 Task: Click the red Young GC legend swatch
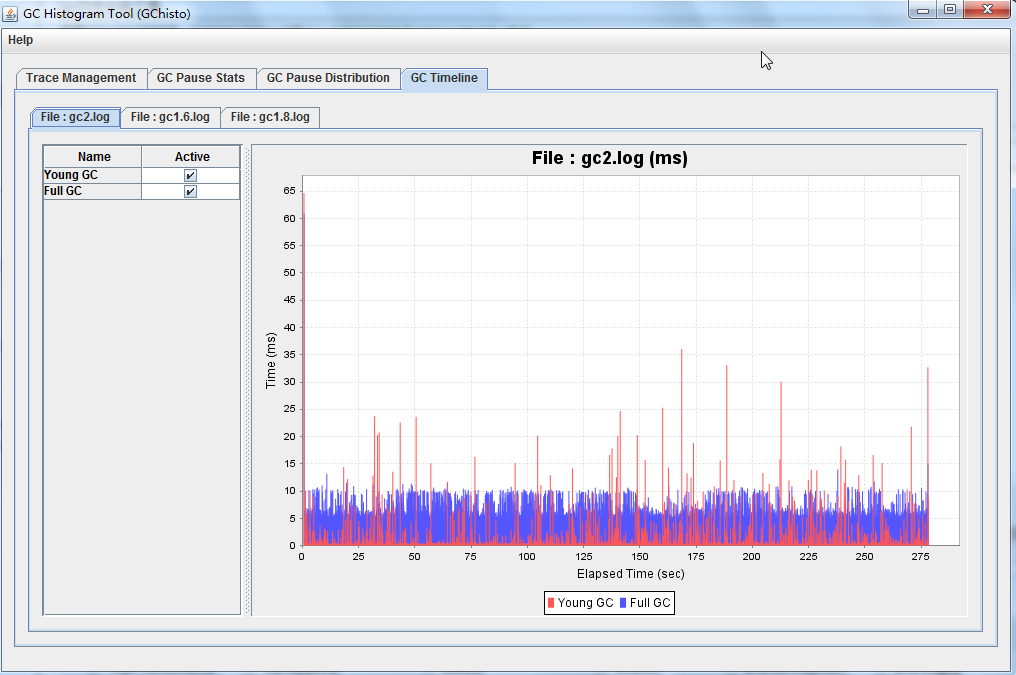tap(551, 603)
